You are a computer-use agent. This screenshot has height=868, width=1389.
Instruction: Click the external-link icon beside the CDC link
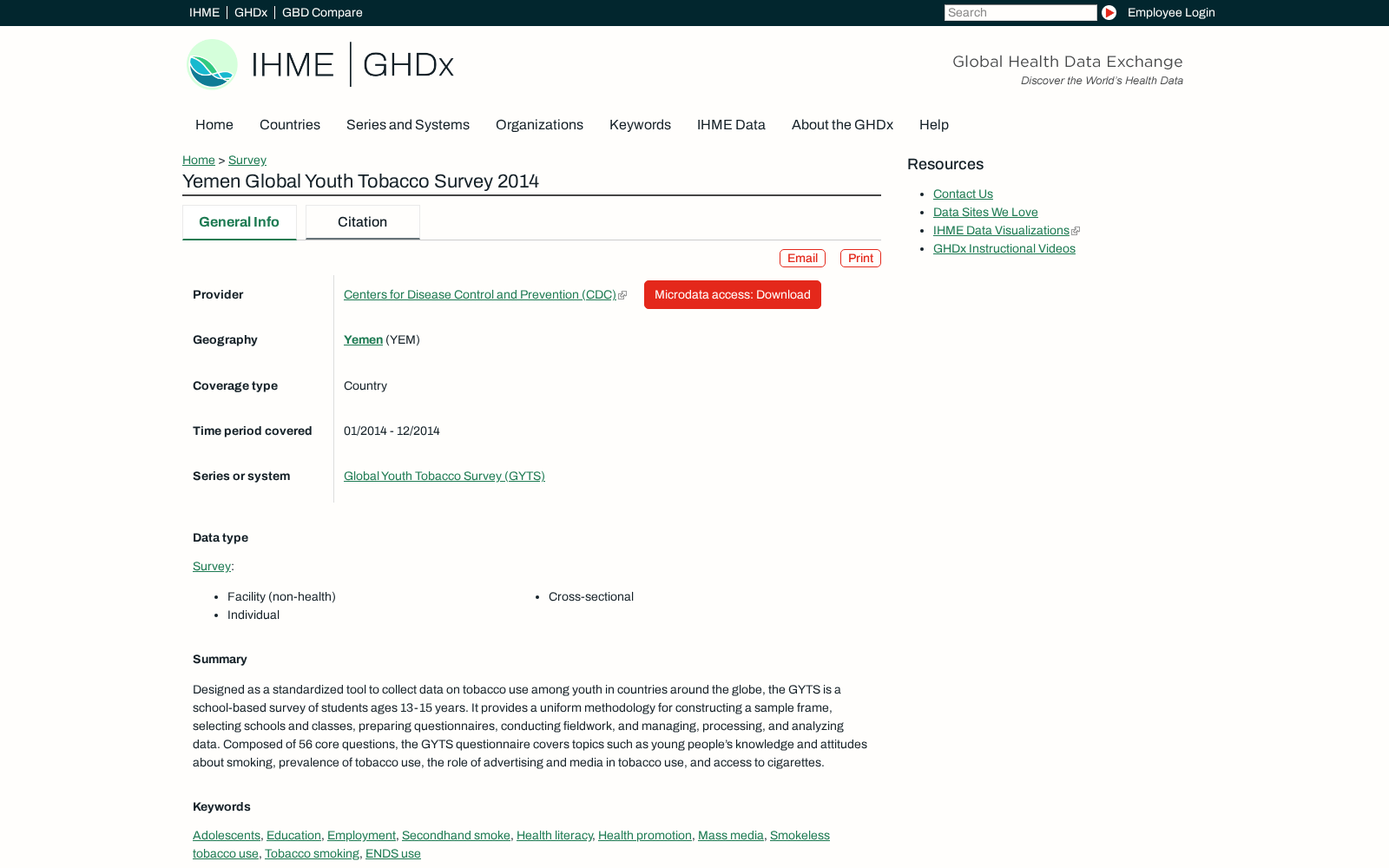pyautogui.click(x=622, y=295)
